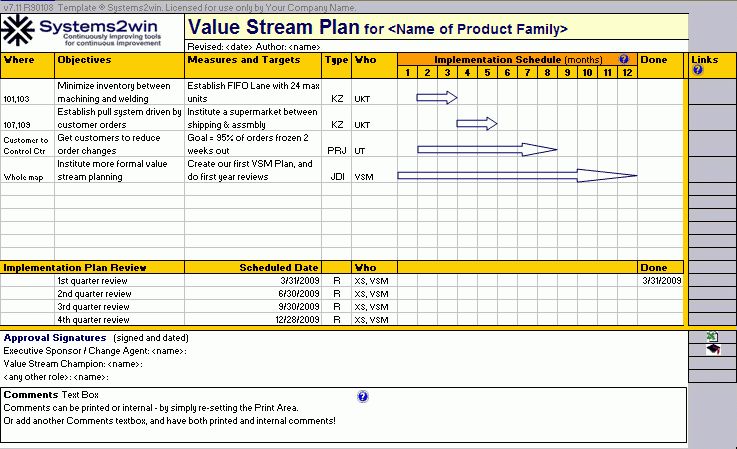This screenshot has width=737, height=449.
Task: Click the 'Objectives' column header
Action: (x=119, y=65)
